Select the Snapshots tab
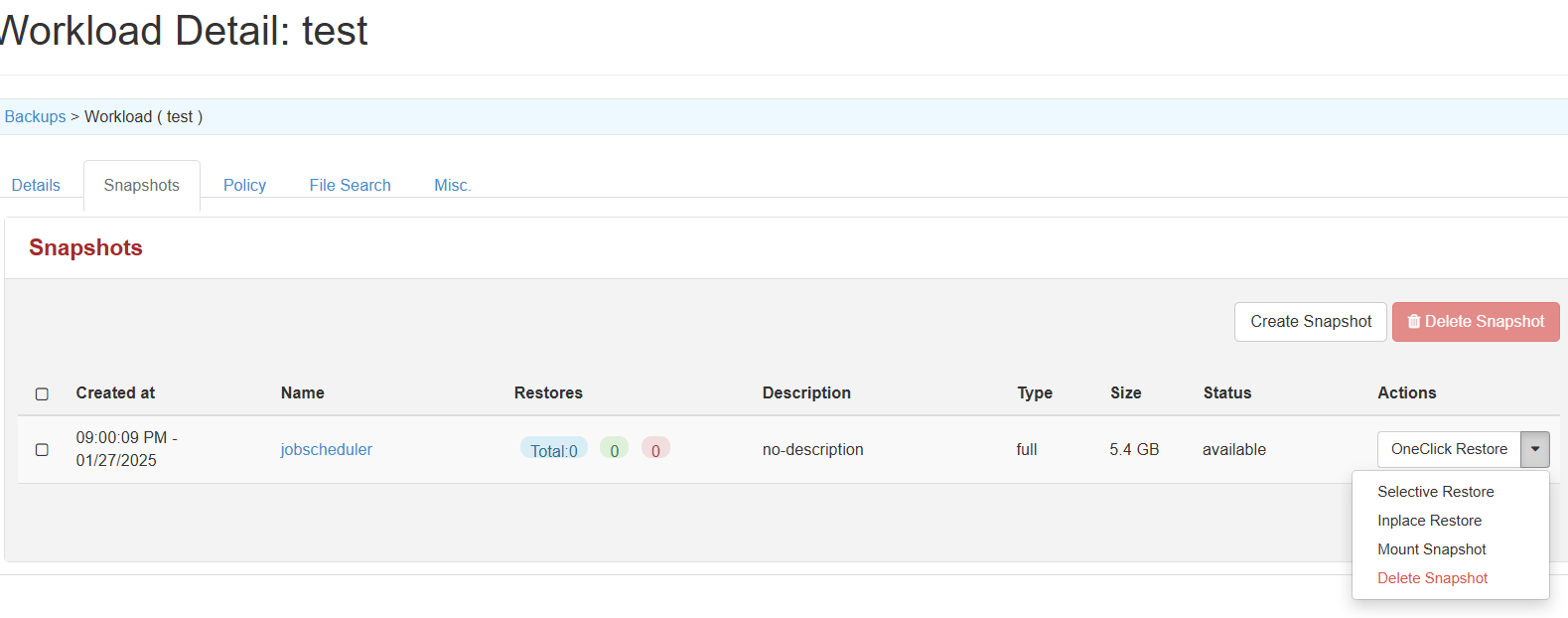The image size is (1568, 618). click(x=142, y=185)
